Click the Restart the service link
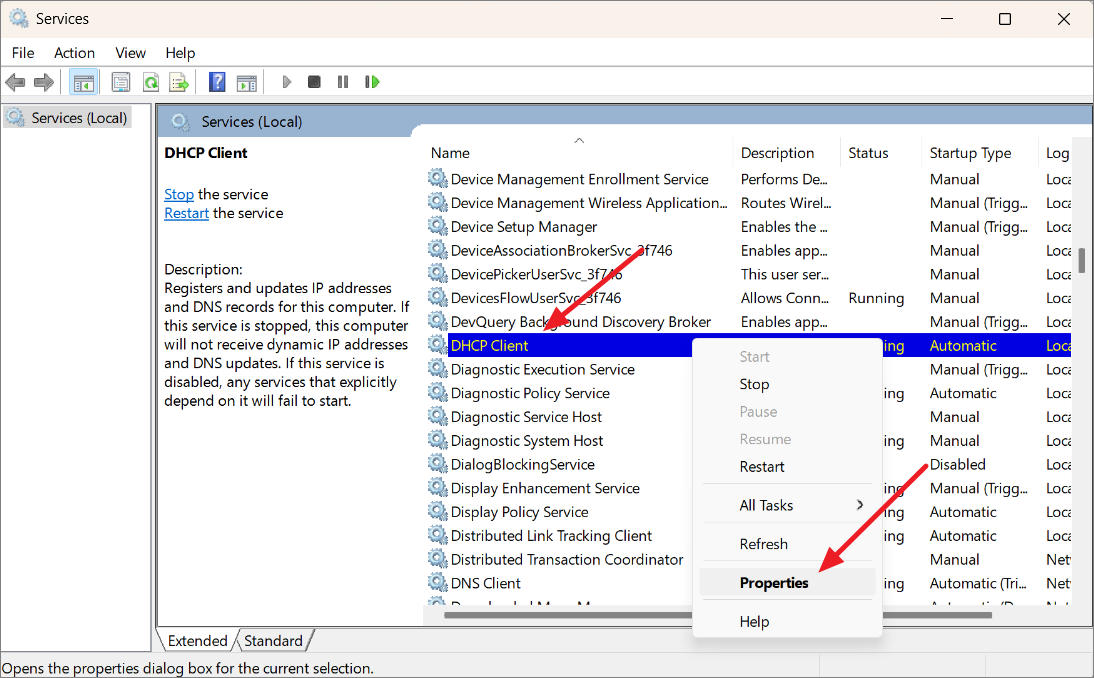This screenshot has width=1094, height=678. click(x=186, y=212)
